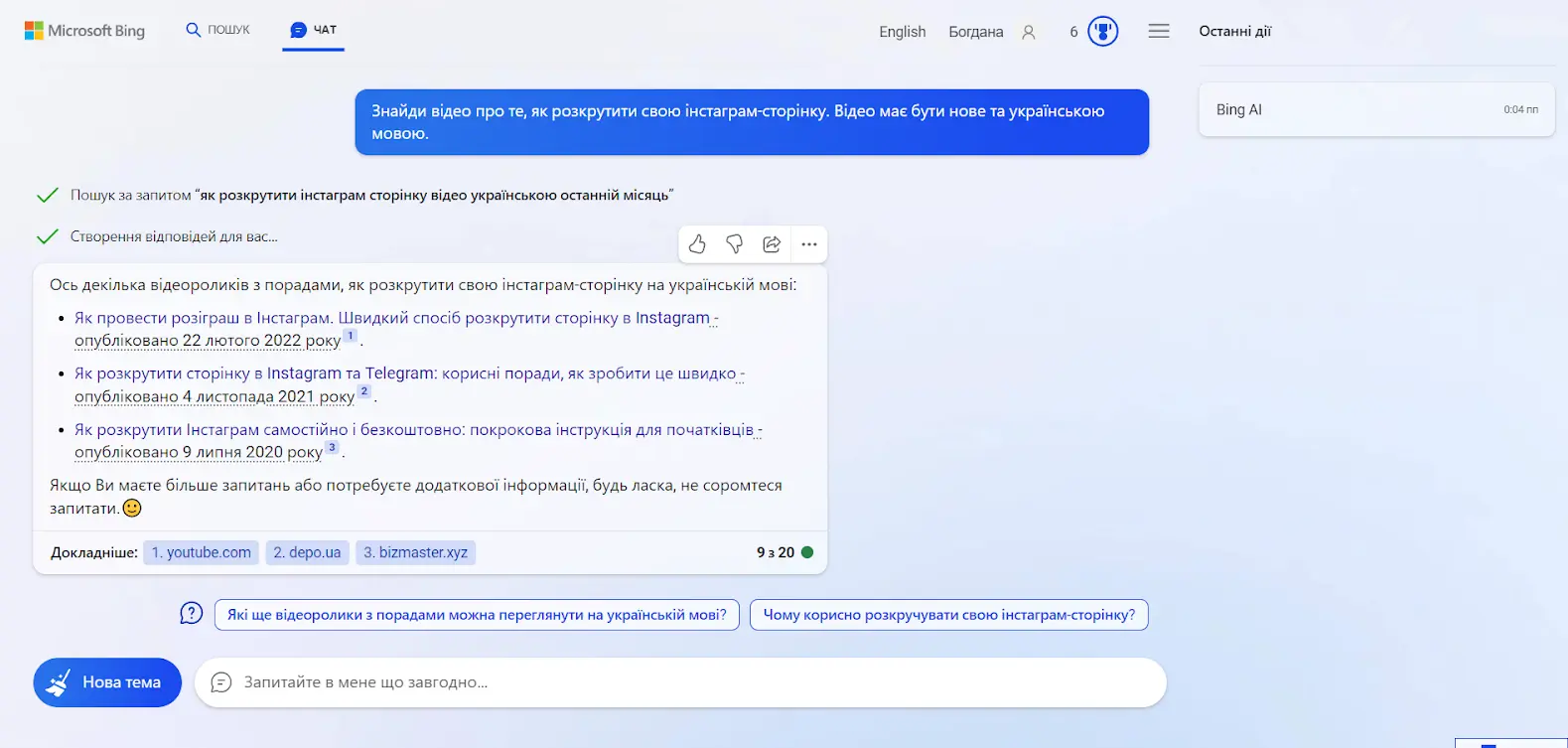Click the user profile avatar icon
This screenshot has height=748, width=1568.
coord(1029,32)
